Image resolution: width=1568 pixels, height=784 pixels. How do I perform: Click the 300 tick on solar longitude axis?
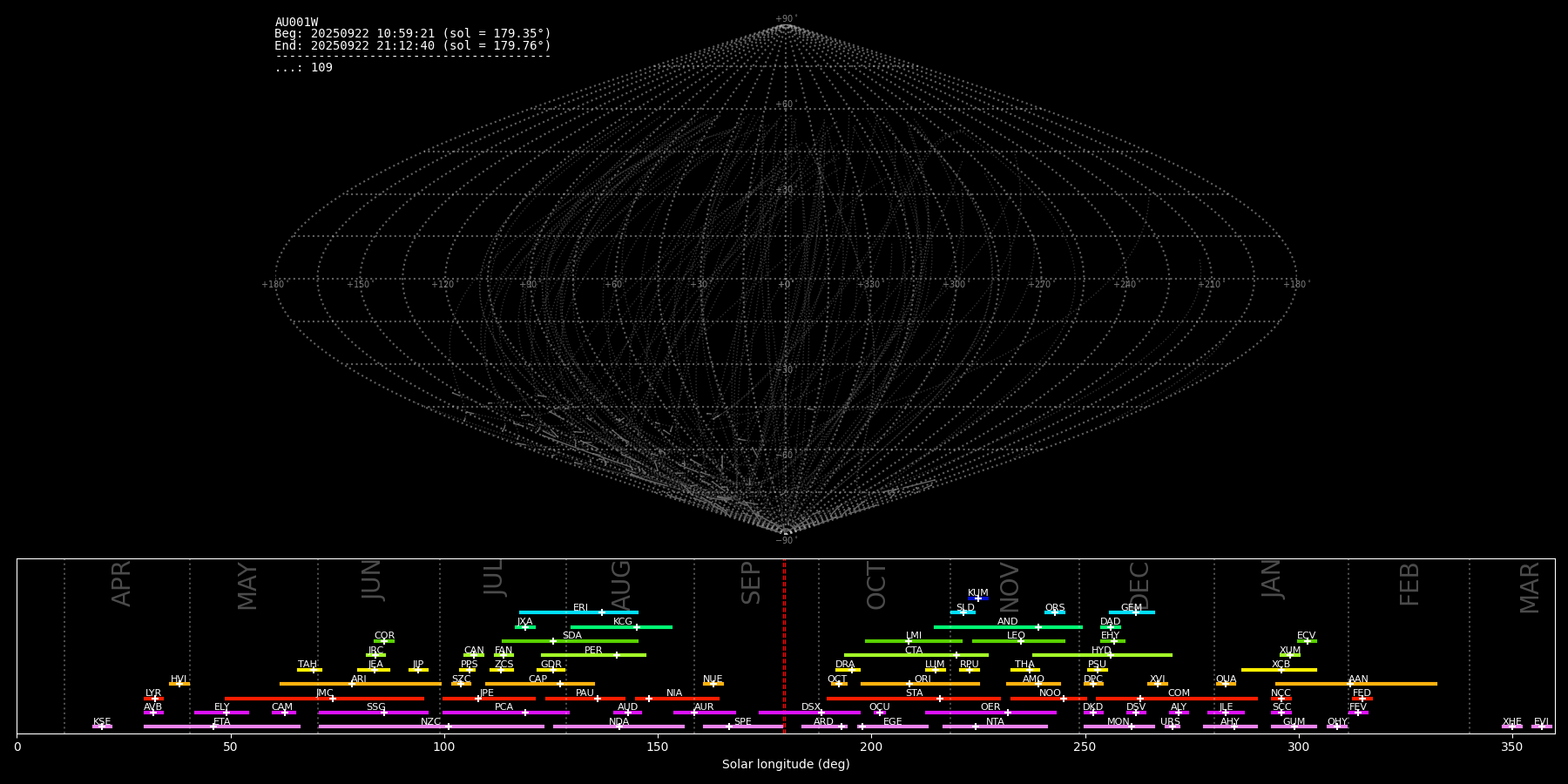(1298, 747)
